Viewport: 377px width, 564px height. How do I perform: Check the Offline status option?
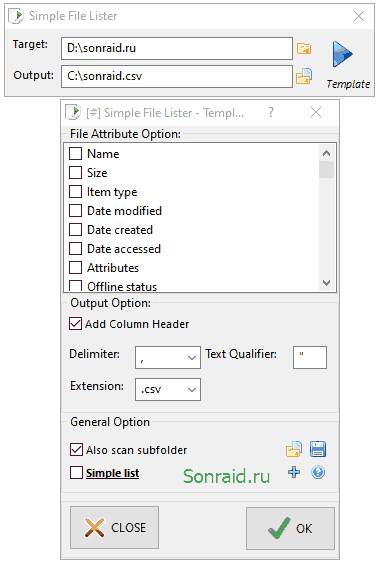76,286
